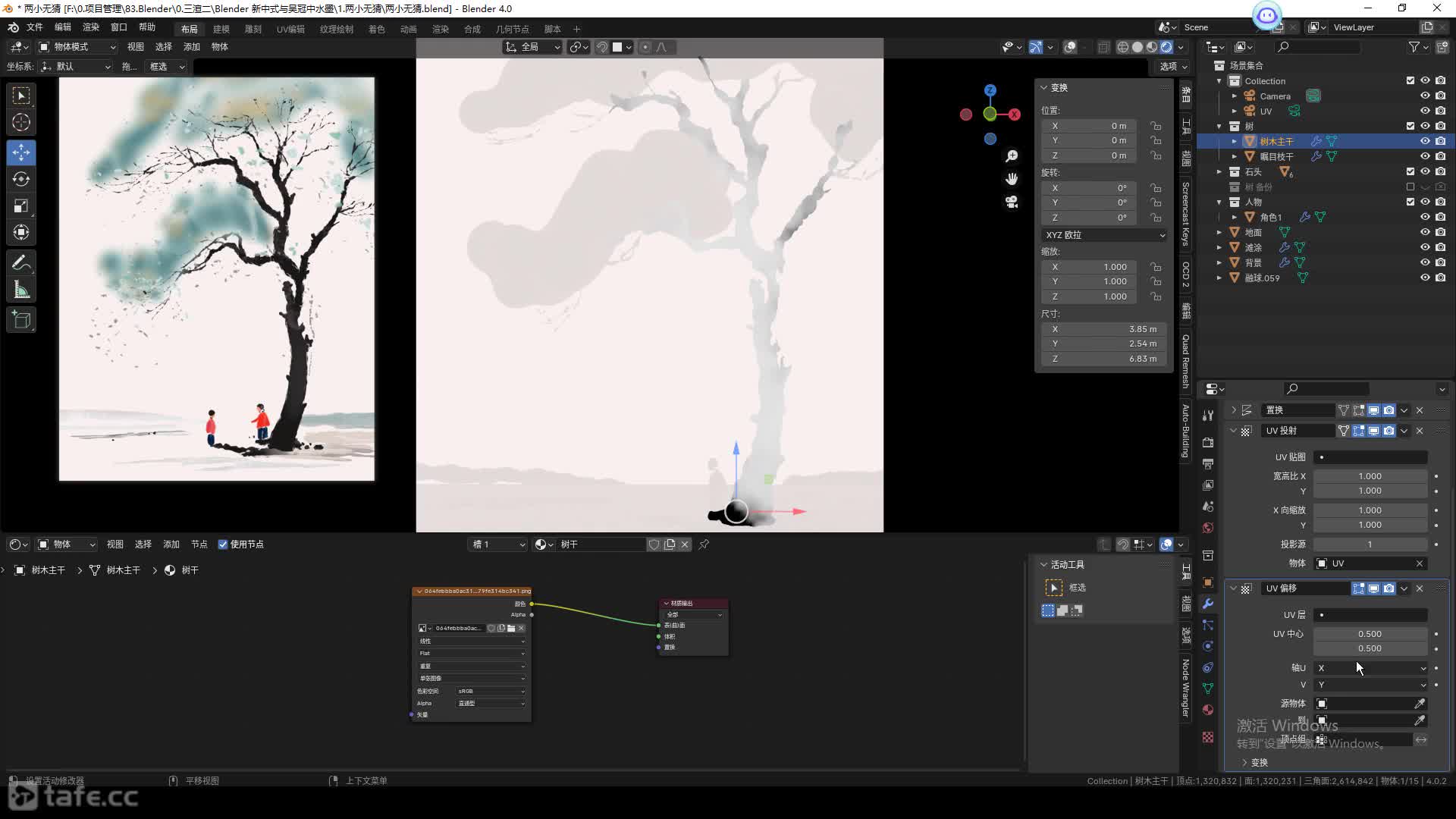Enable the 树 备份 collection checkbox
Viewport: 1456px width, 819px height.
tap(1410, 187)
